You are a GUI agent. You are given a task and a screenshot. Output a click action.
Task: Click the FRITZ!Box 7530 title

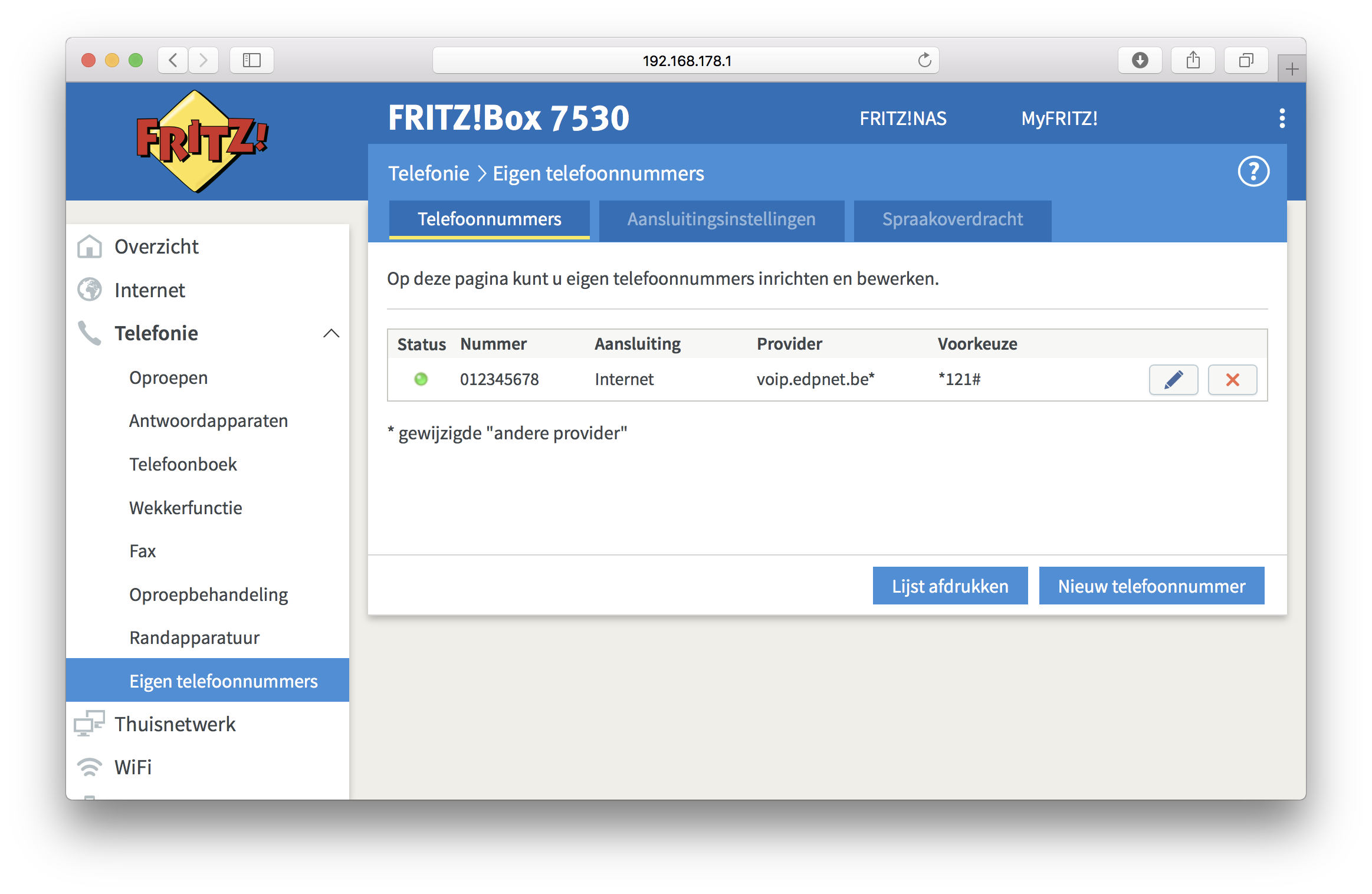[x=508, y=118]
